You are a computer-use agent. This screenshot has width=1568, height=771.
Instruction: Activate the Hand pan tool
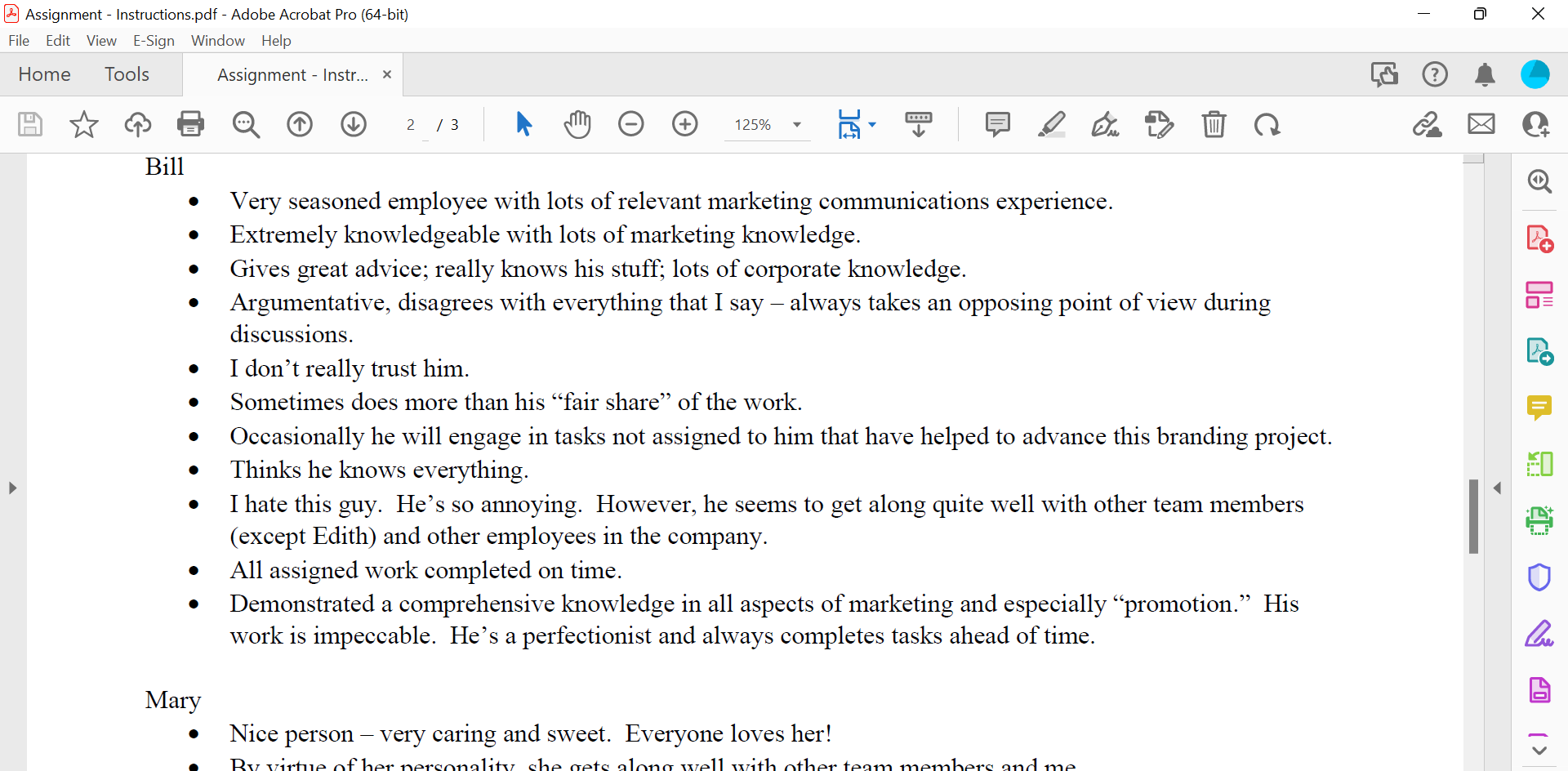coord(577,124)
